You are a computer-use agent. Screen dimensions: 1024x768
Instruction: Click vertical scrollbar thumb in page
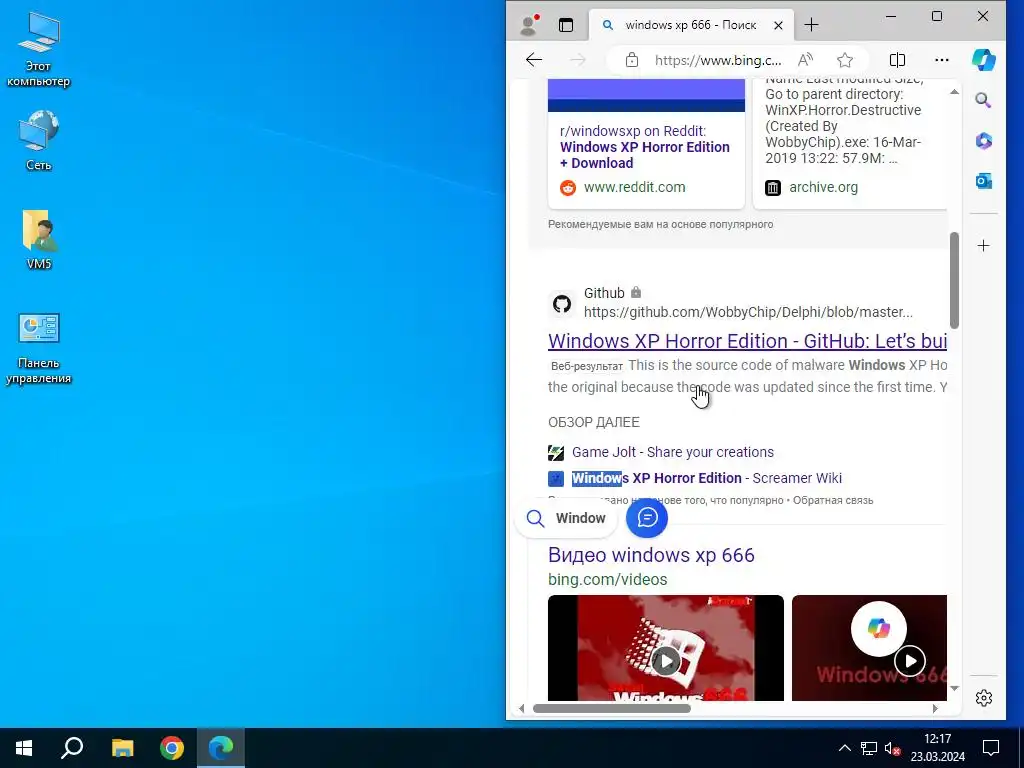tap(954, 280)
